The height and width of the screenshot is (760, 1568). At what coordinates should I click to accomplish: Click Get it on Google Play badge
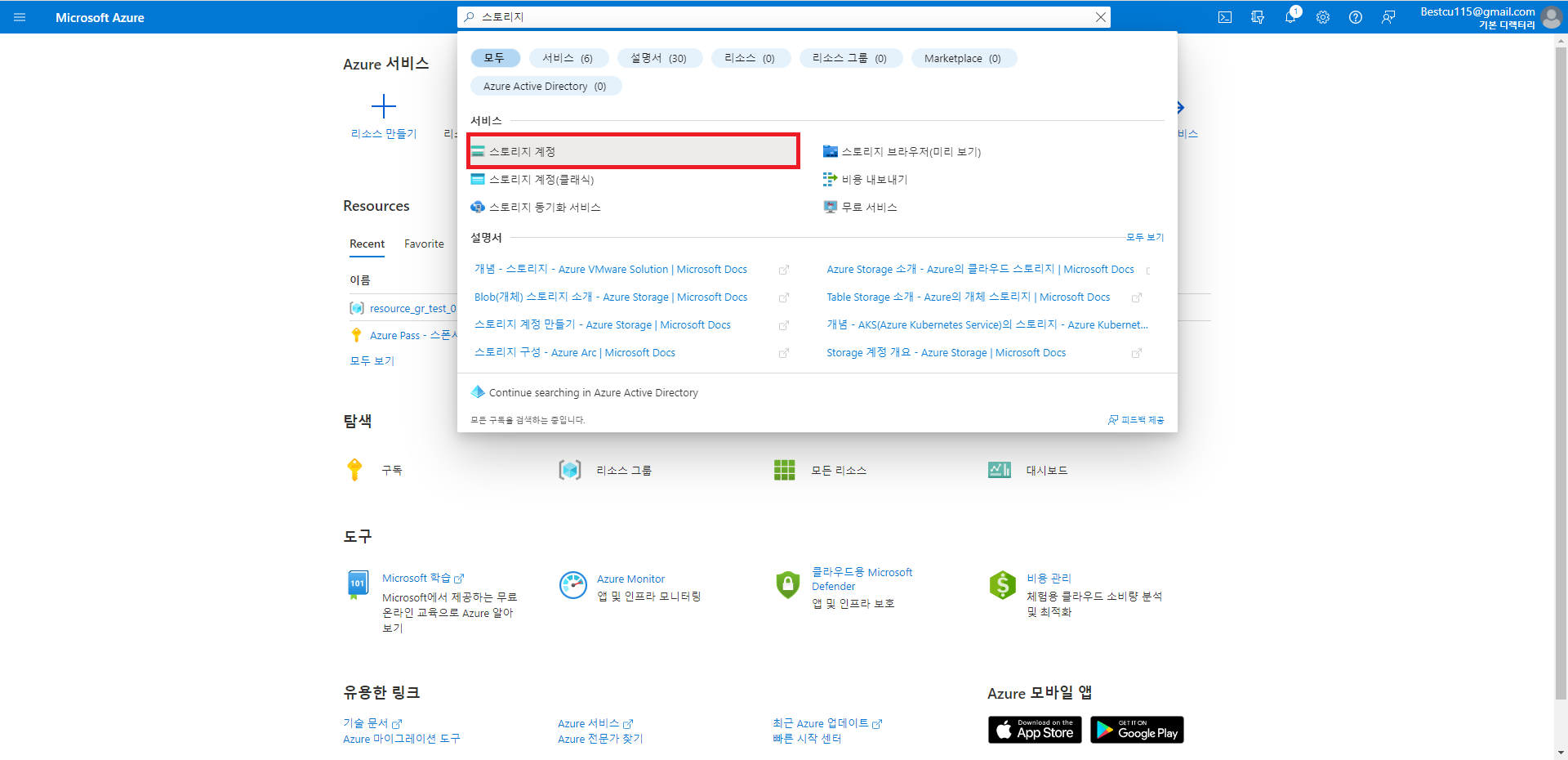click(x=1137, y=730)
